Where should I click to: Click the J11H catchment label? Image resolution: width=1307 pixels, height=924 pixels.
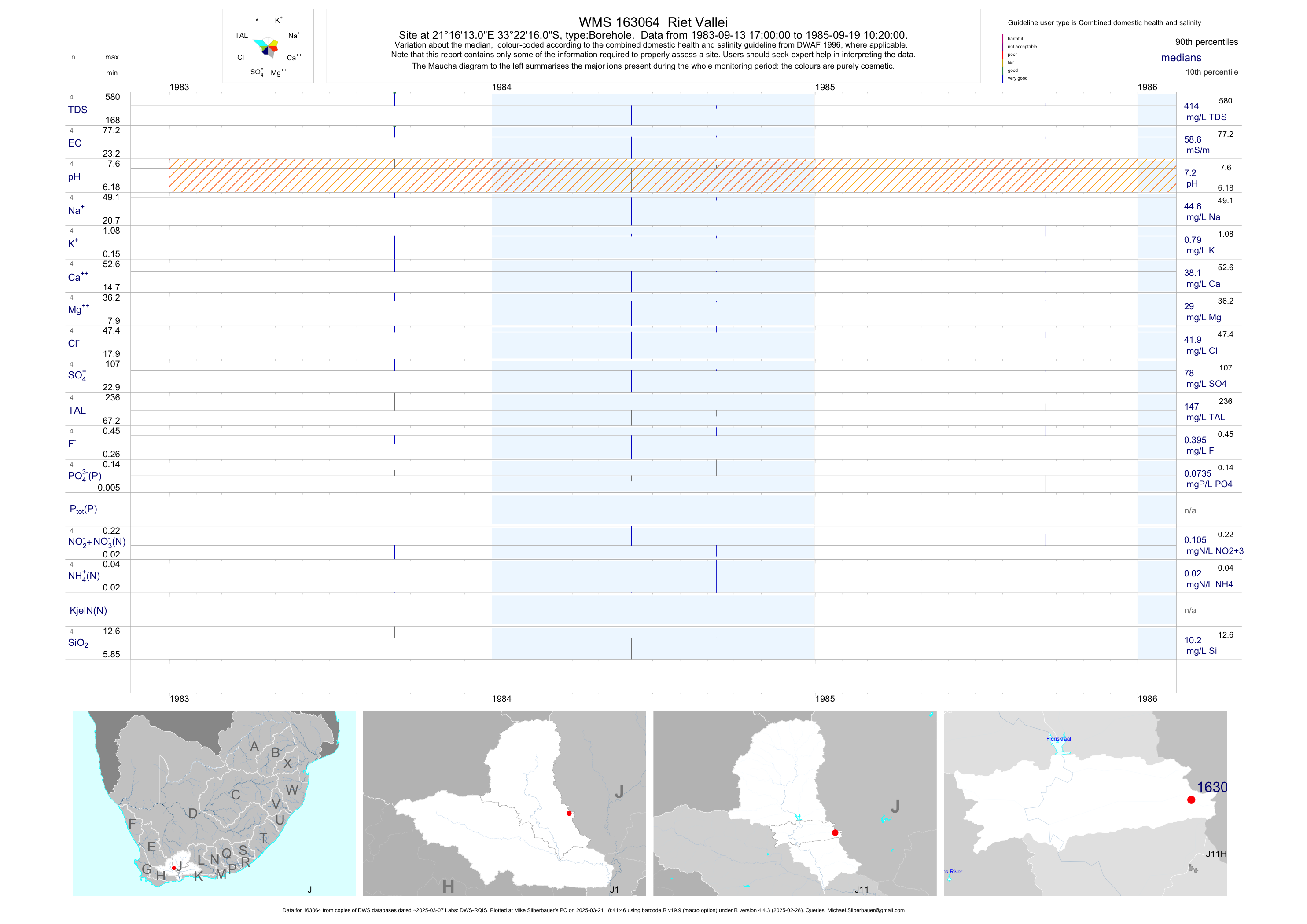coord(1216,854)
